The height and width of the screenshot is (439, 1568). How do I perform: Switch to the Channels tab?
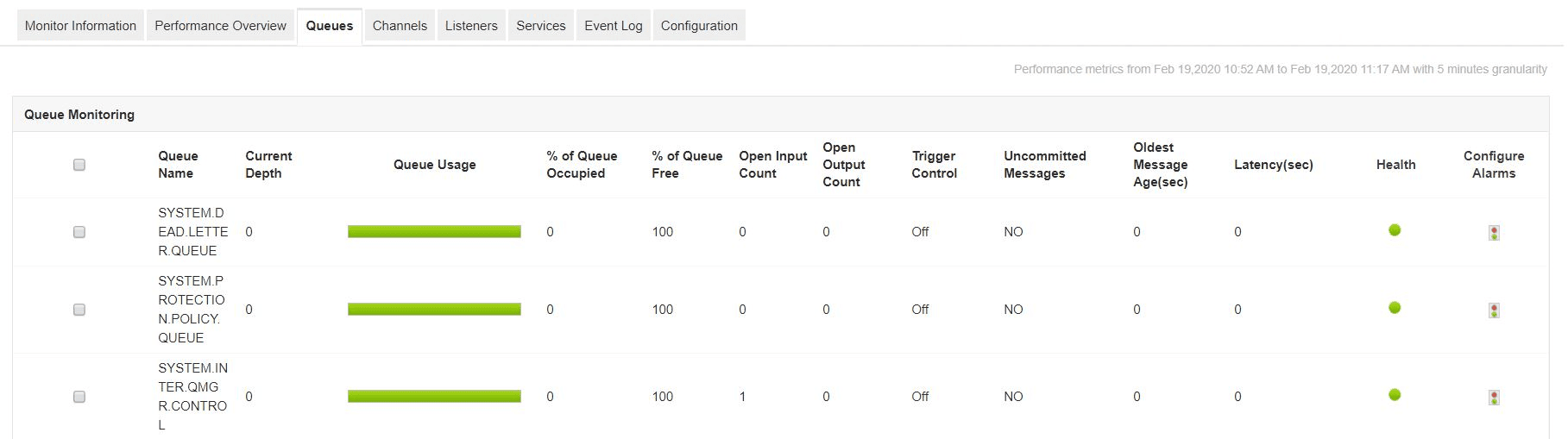pyautogui.click(x=400, y=26)
